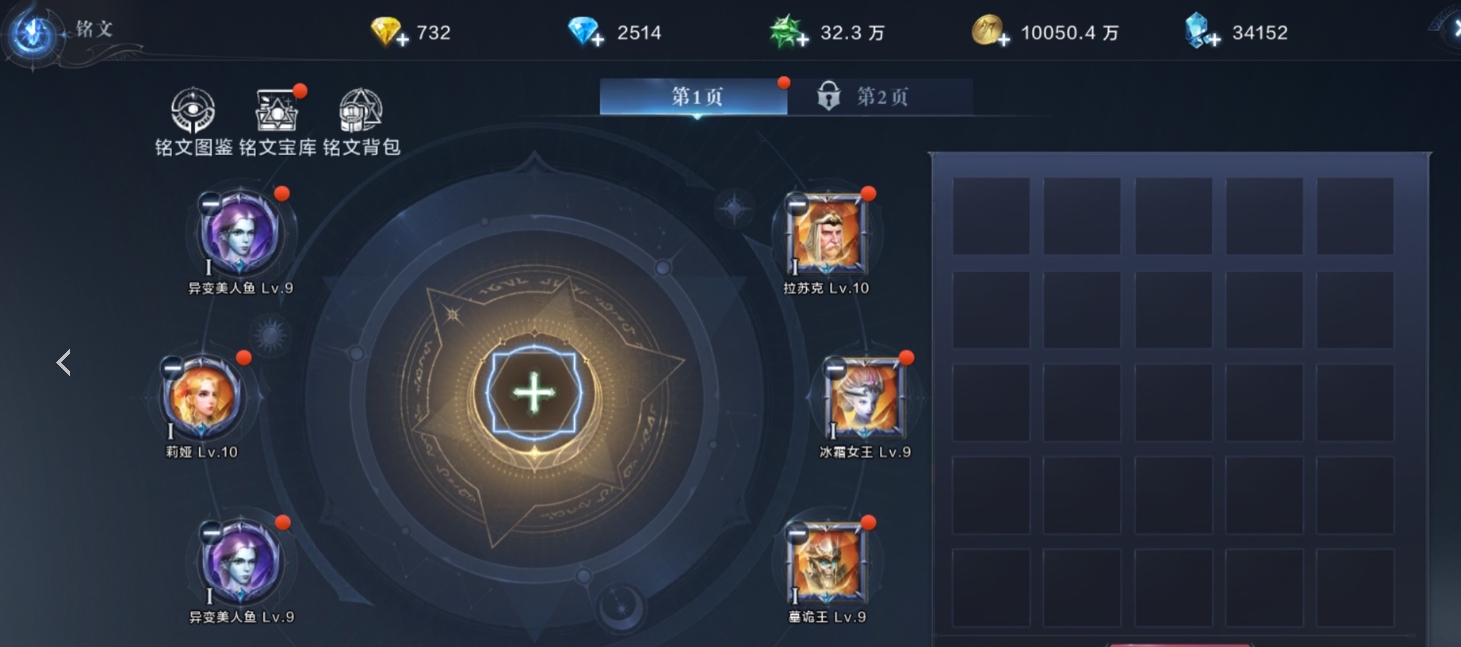Select the 莉娅 Lv.10 hero portrait
1461x647 pixels.
click(202, 398)
